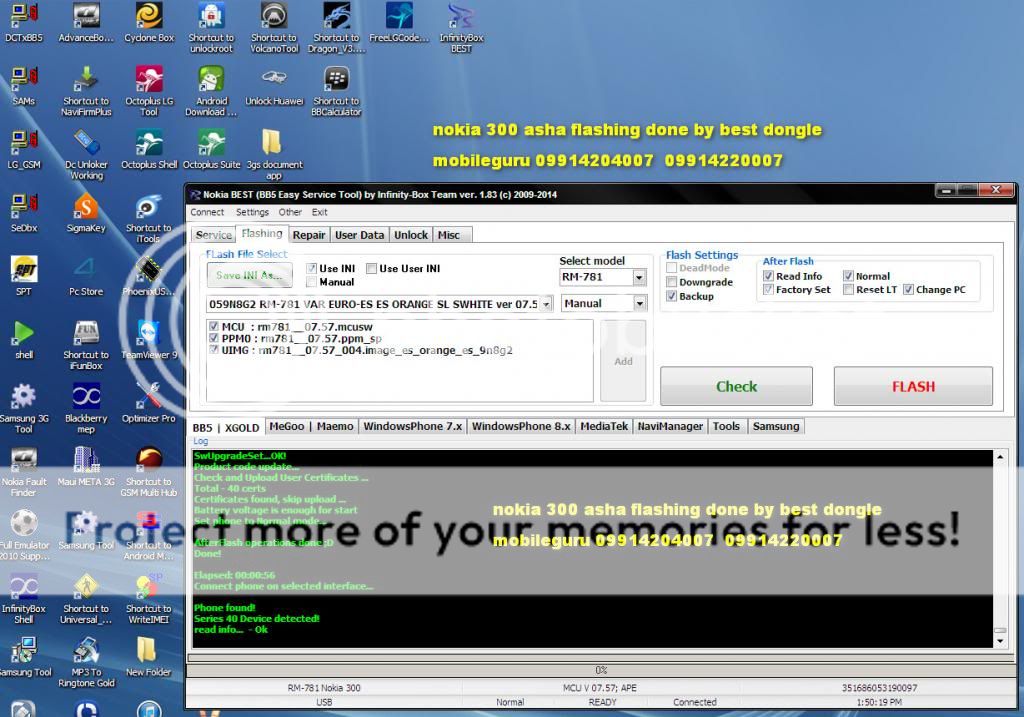Open the SPT desktop icon
Viewport: 1024px width, 717px height.
click(x=24, y=276)
